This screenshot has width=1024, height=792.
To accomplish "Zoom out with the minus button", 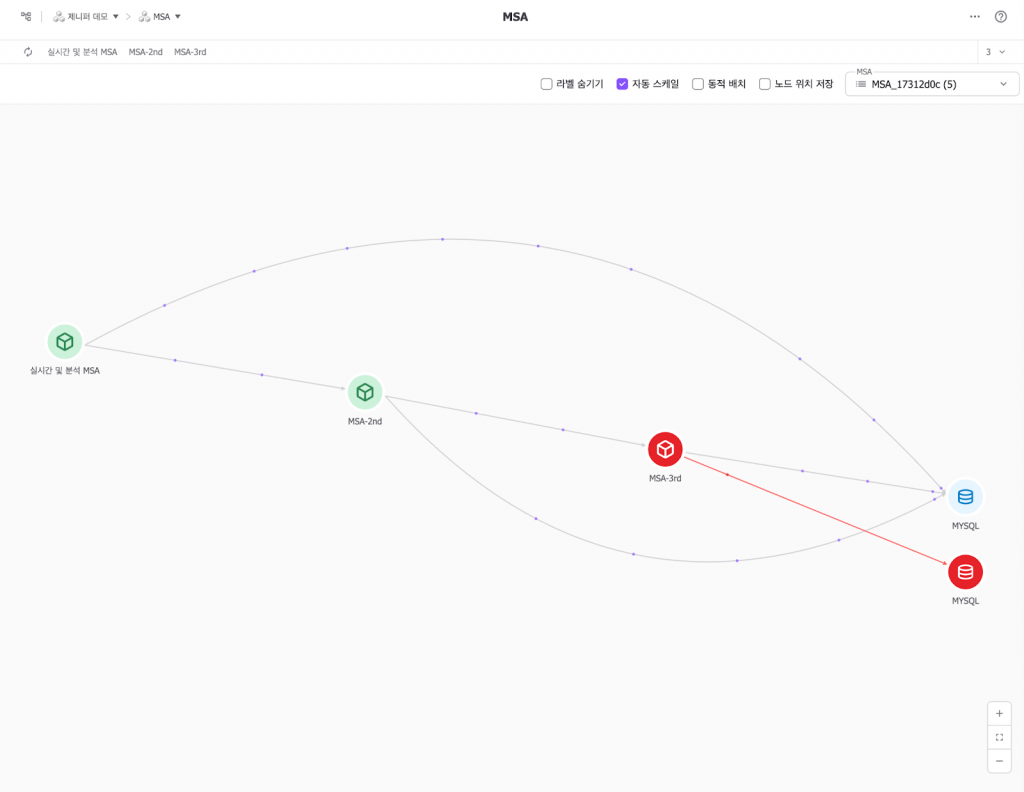I will tap(999, 761).
